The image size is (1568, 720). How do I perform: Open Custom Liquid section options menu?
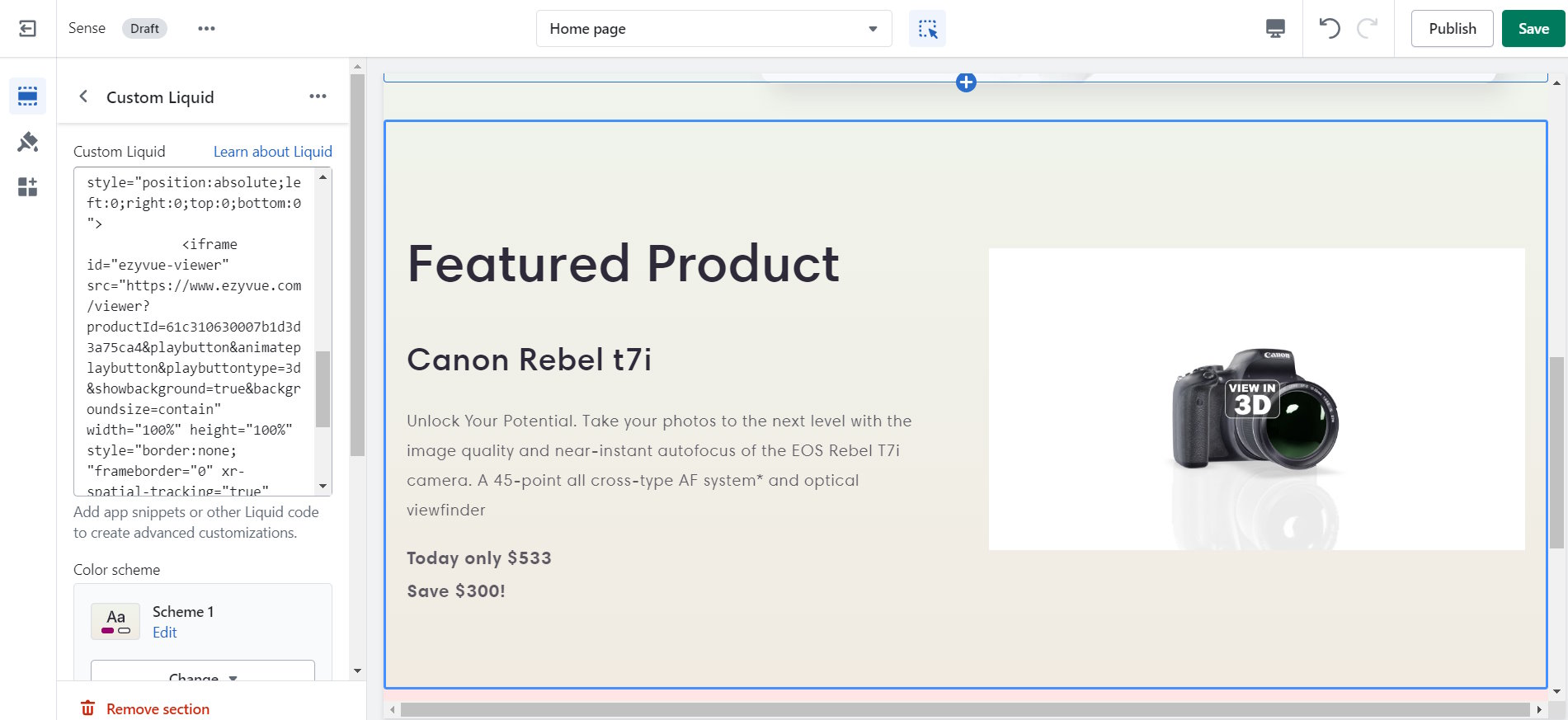click(318, 96)
